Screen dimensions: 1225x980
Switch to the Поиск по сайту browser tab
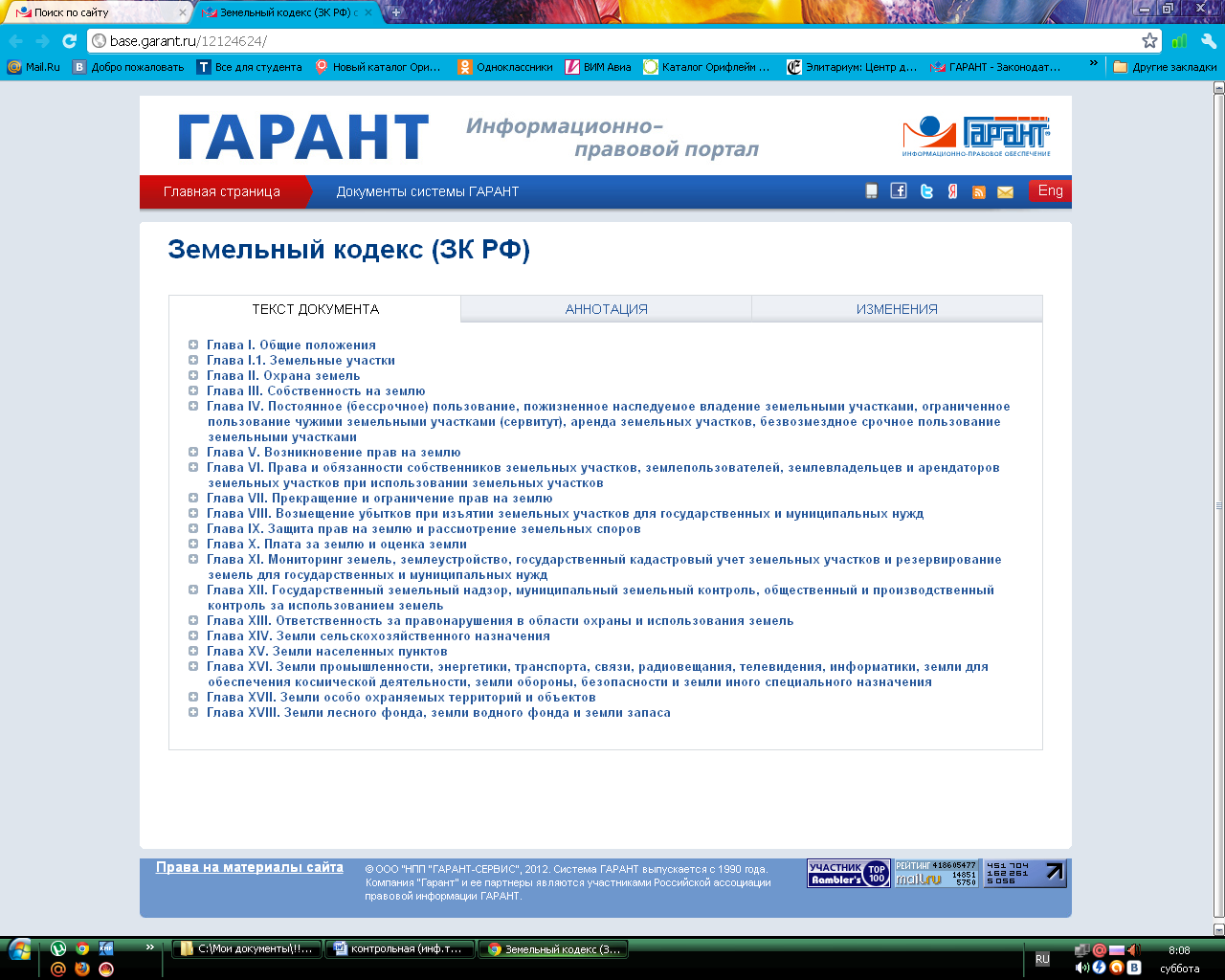click(98, 12)
